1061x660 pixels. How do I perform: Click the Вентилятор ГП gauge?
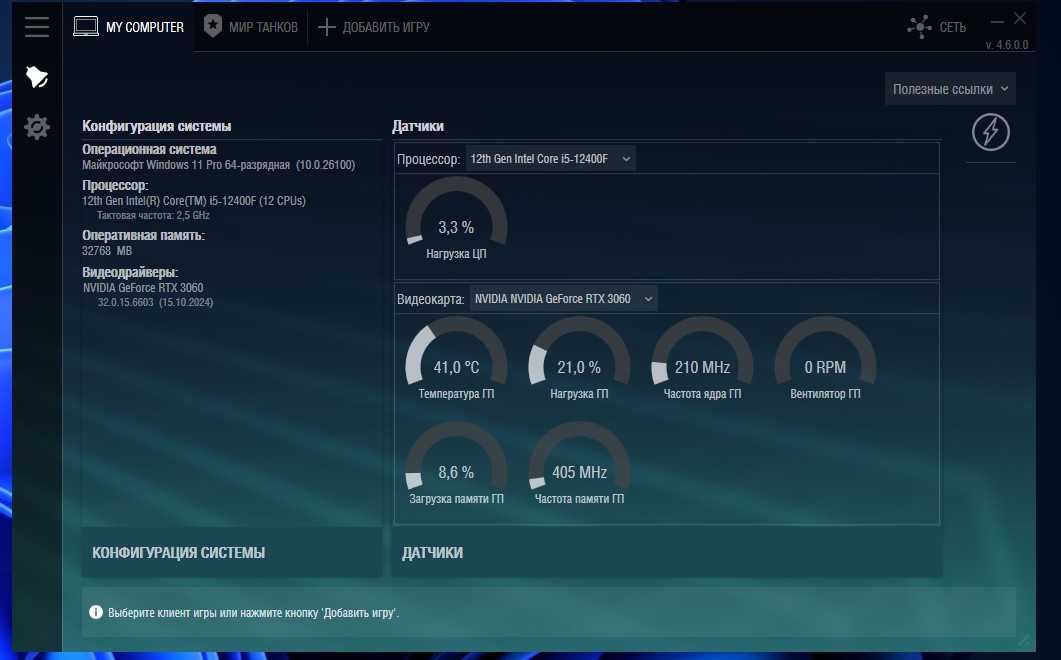click(x=826, y=359)
